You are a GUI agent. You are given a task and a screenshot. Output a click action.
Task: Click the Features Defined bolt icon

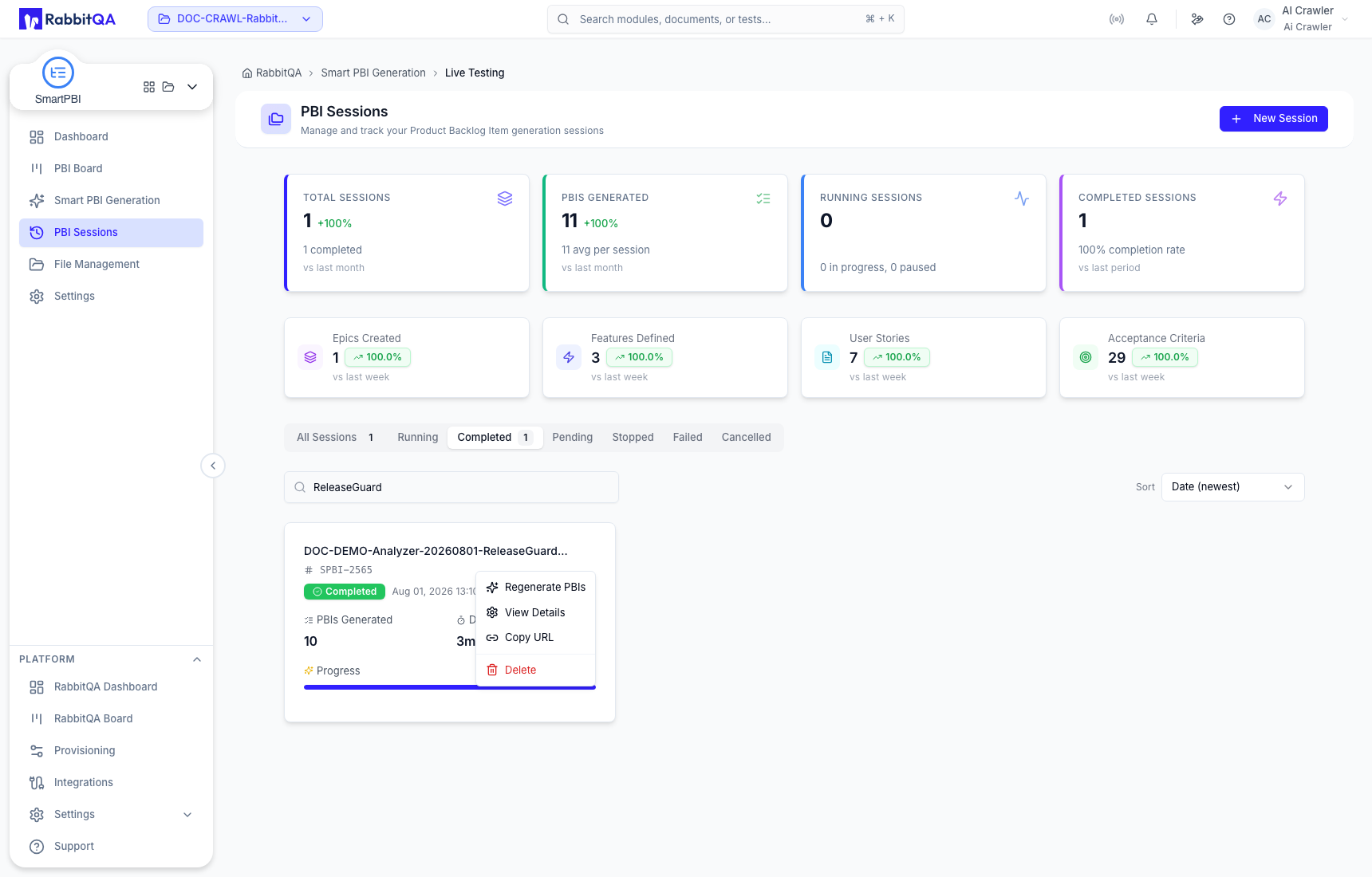(x=569, y=357)
